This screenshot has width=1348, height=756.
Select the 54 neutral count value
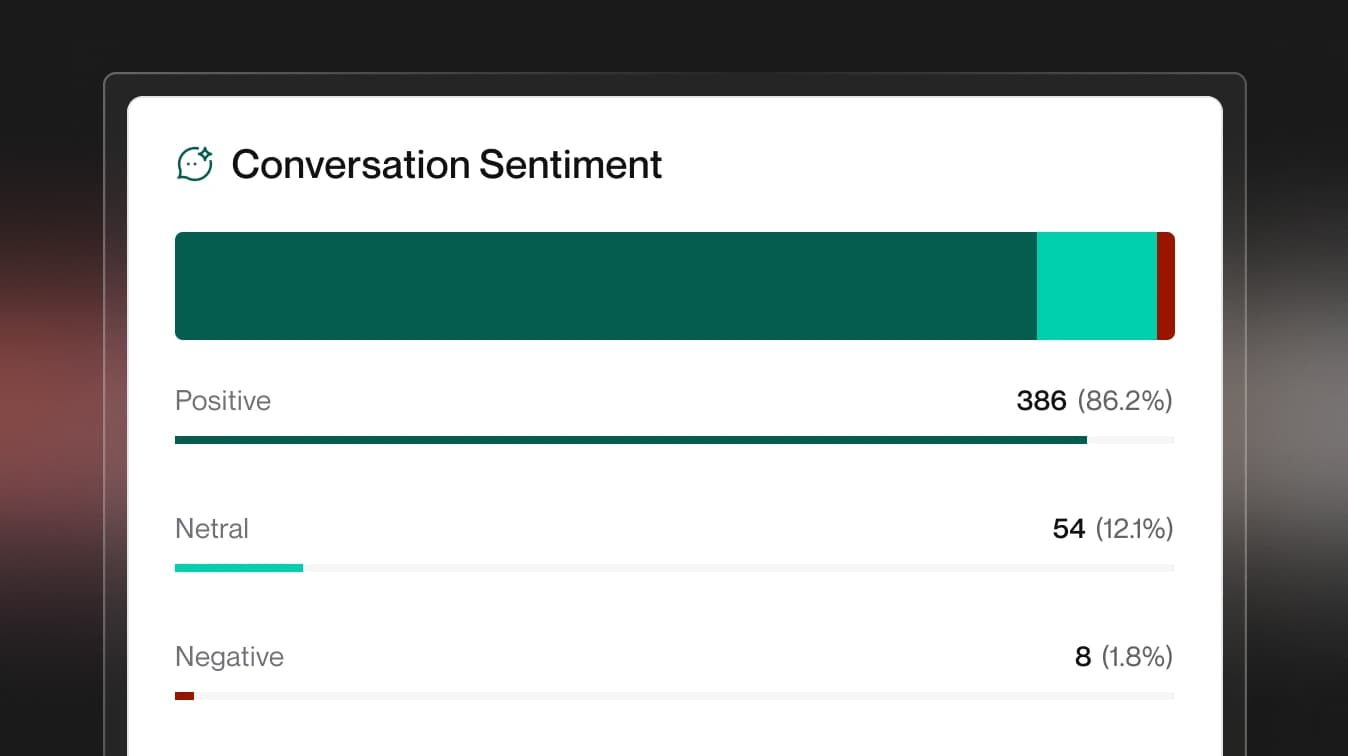tap(1069, 529)
